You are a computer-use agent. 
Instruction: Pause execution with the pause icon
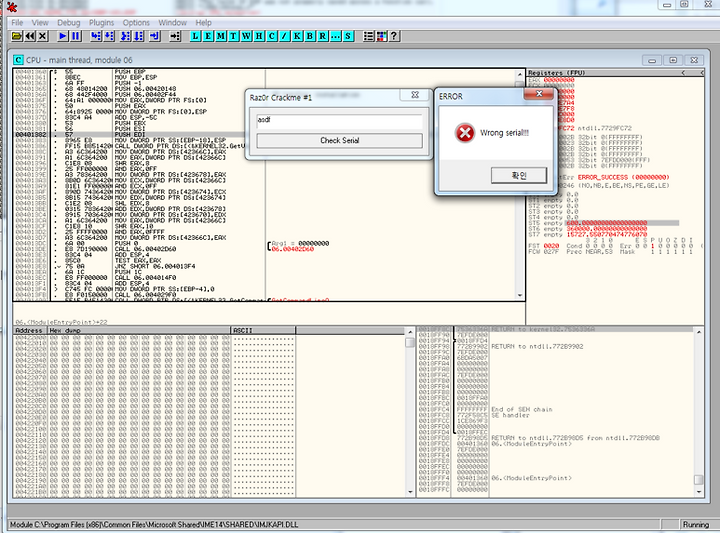coord(76,36)
